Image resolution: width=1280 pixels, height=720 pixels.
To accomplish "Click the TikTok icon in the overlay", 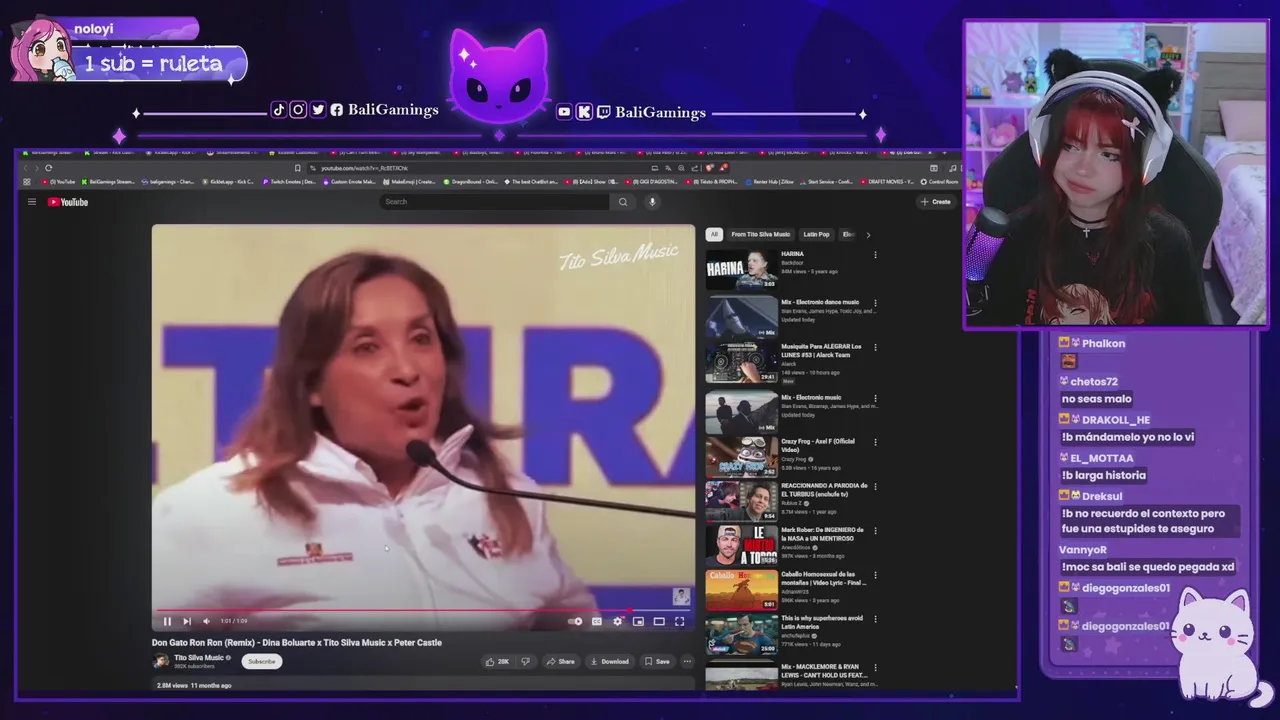I will coord(279,110).
